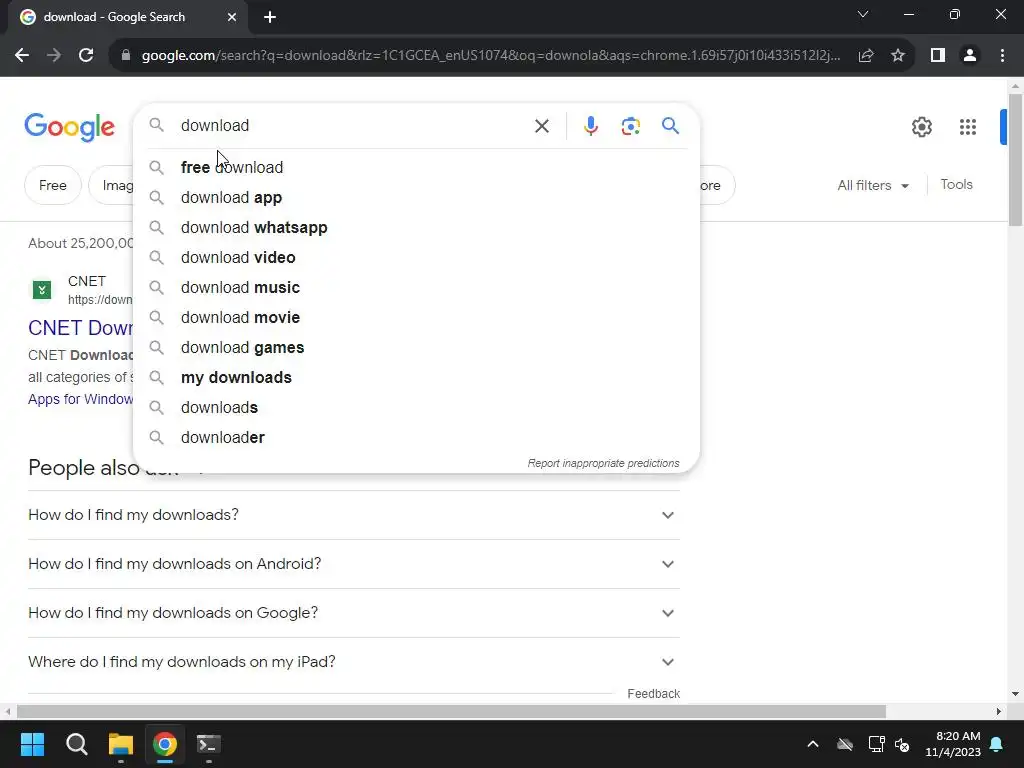Toggle Chrome side panel icon
This screenshot has width=1024, height=768.
938,56
